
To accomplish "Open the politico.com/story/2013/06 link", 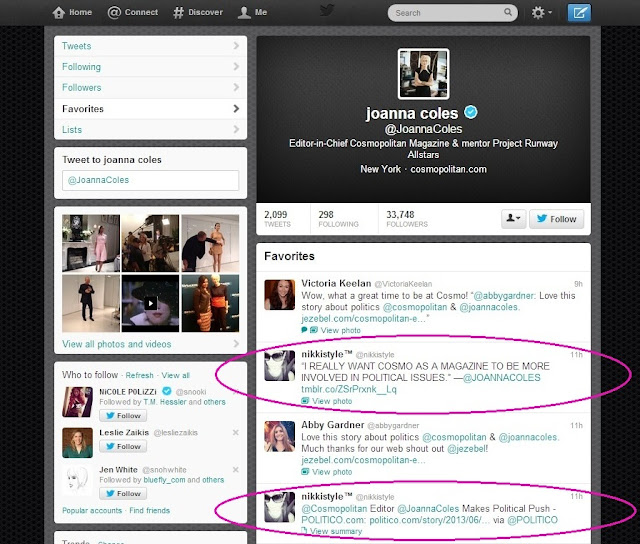I will click(430, 520).
